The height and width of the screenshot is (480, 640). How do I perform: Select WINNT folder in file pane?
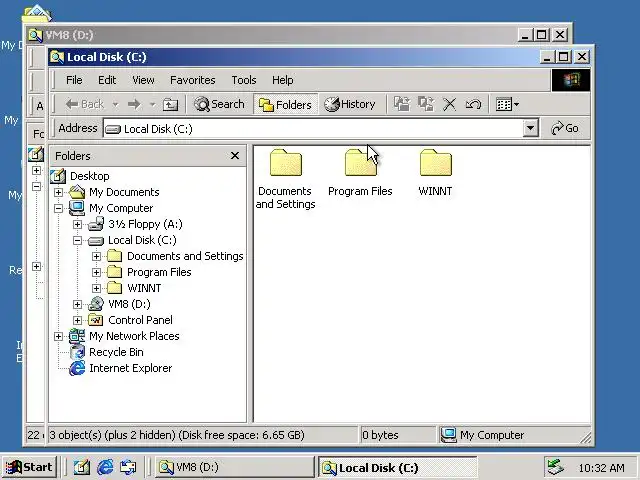pyautogui.click(x=435, y=173)
